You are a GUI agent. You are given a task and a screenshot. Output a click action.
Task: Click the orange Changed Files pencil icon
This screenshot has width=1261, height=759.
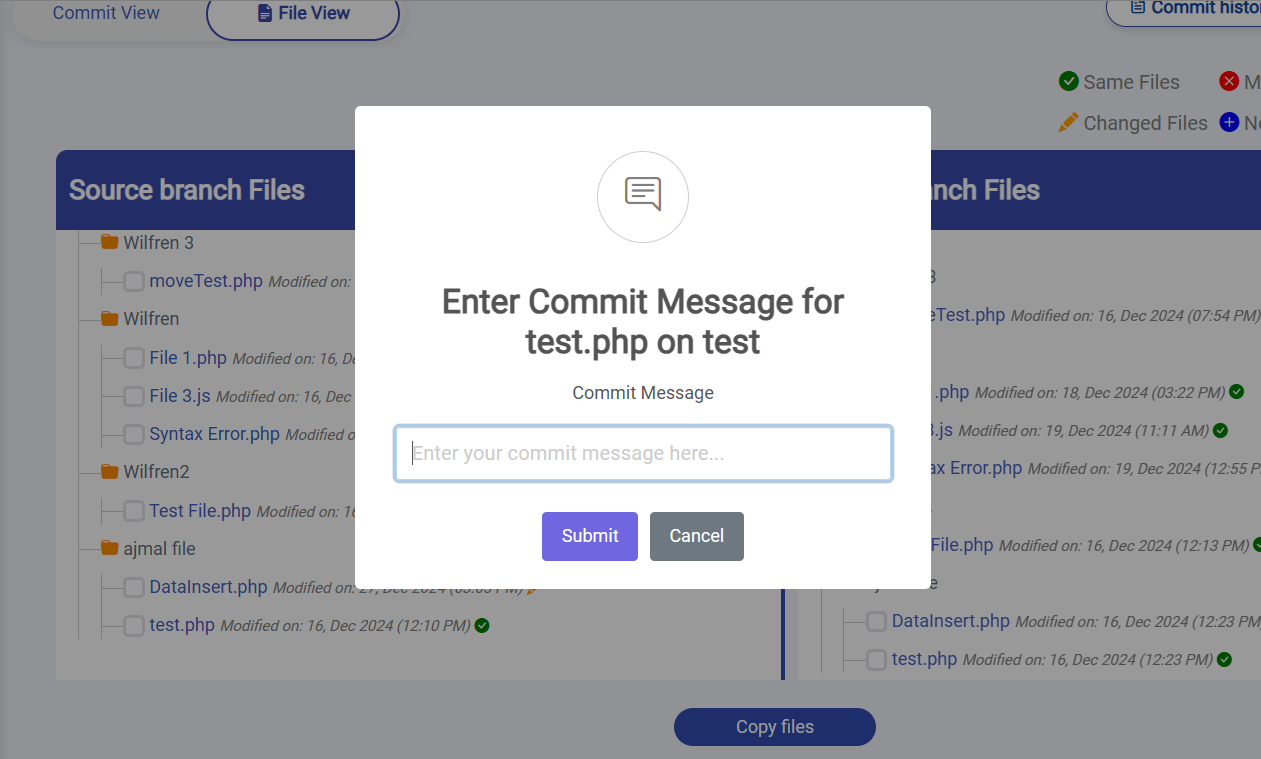coord(1068,123)
